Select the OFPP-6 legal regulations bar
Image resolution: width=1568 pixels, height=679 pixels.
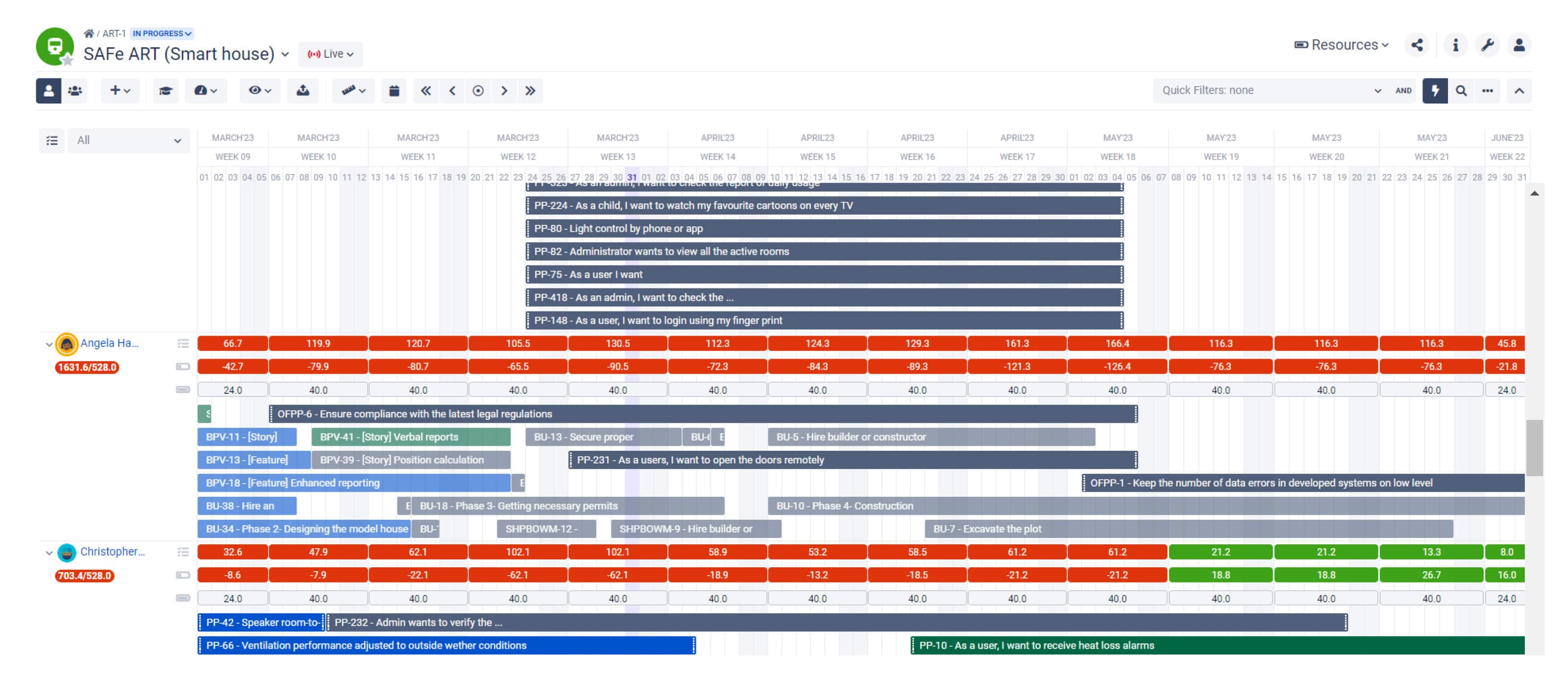click(704, 414)
